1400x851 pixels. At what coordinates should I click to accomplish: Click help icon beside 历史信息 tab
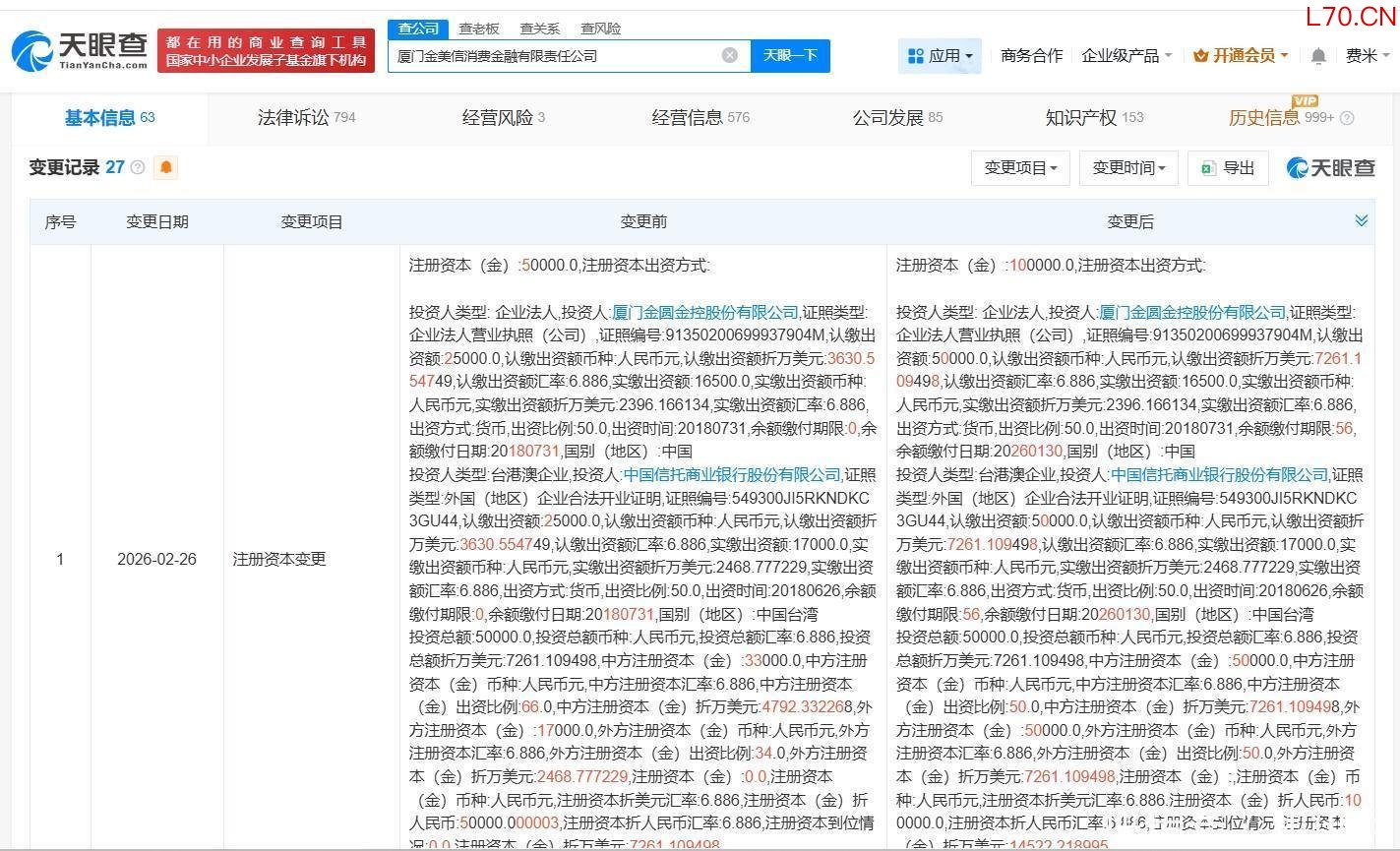pos(1347,118)
